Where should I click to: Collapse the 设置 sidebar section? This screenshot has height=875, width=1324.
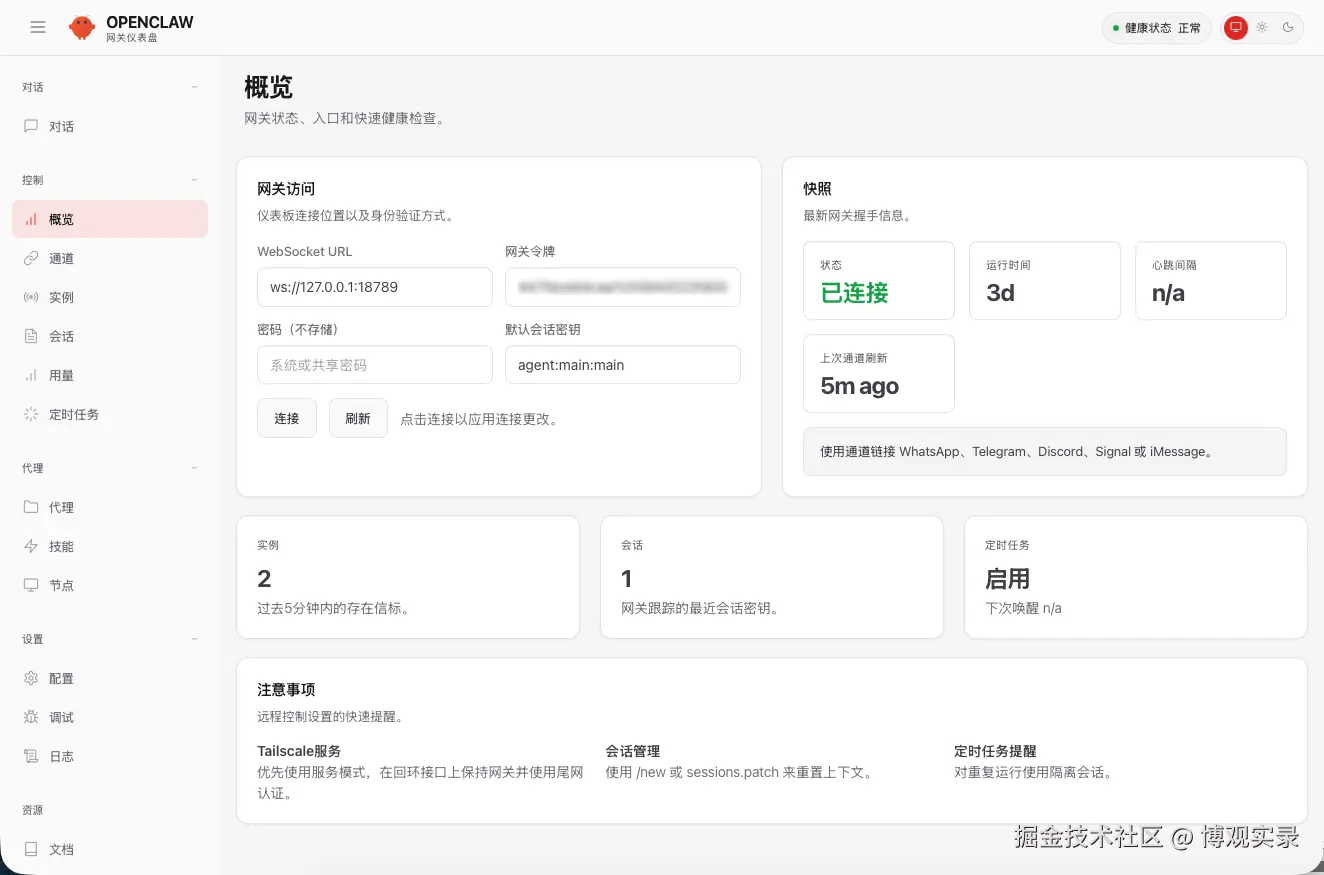point(194,639)
